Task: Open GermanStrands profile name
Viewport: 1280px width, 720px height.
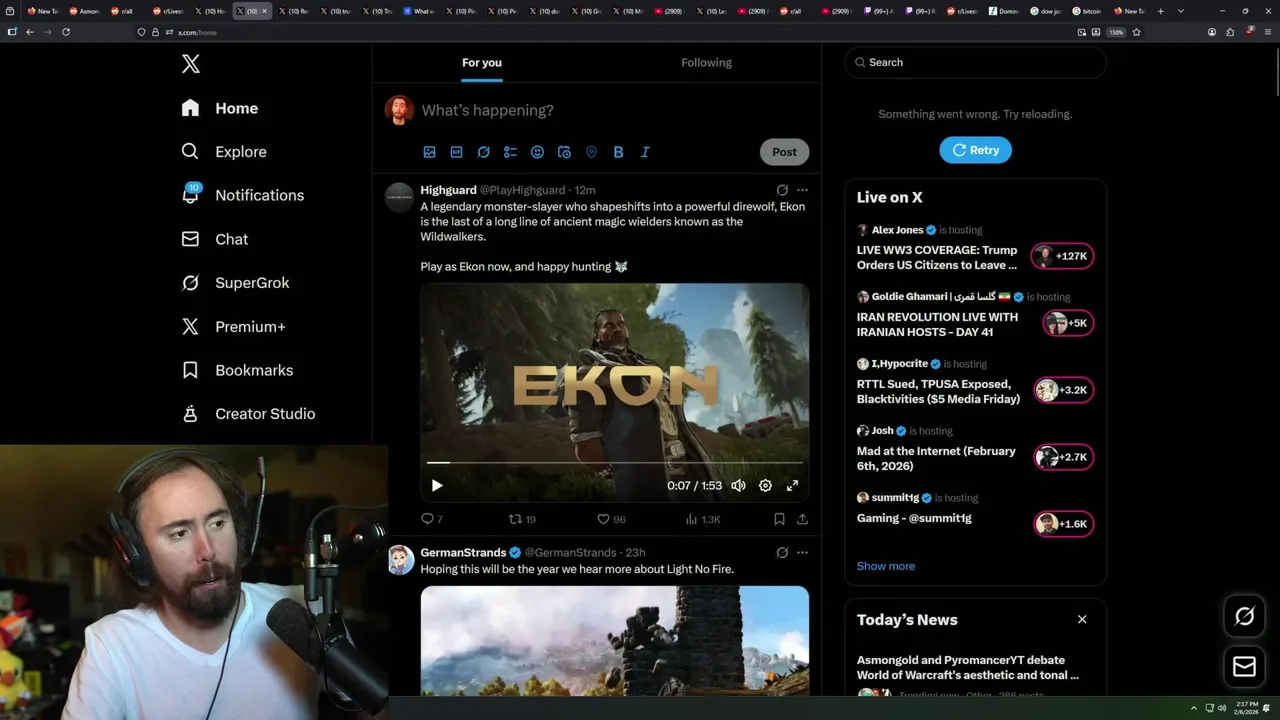Action: click(463, 552)
